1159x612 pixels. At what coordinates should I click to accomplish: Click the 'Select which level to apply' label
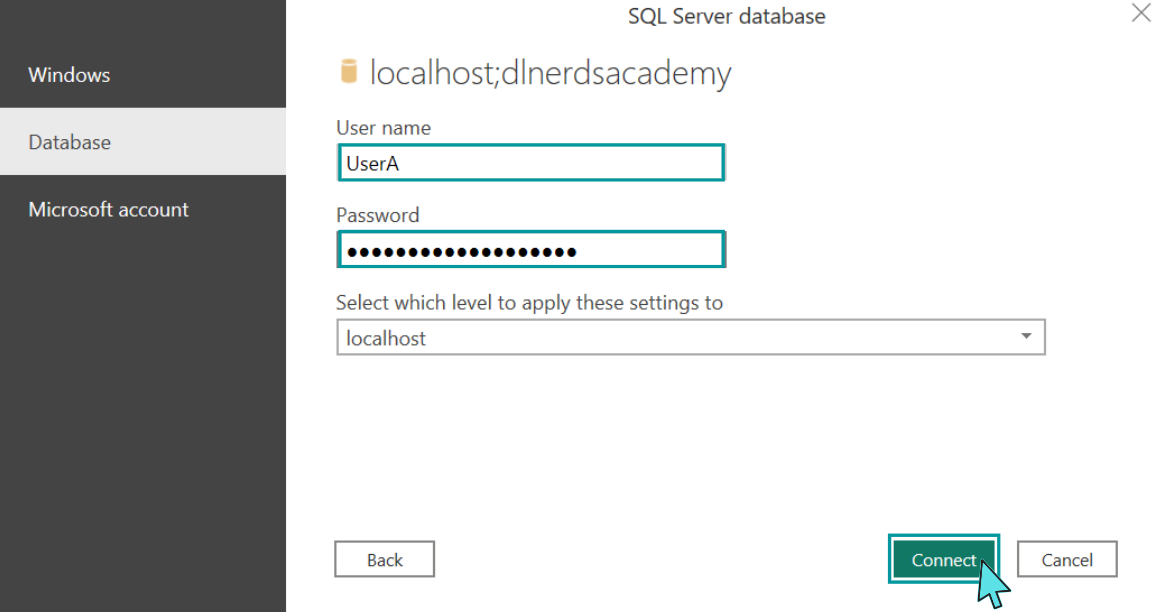(529, 303)
